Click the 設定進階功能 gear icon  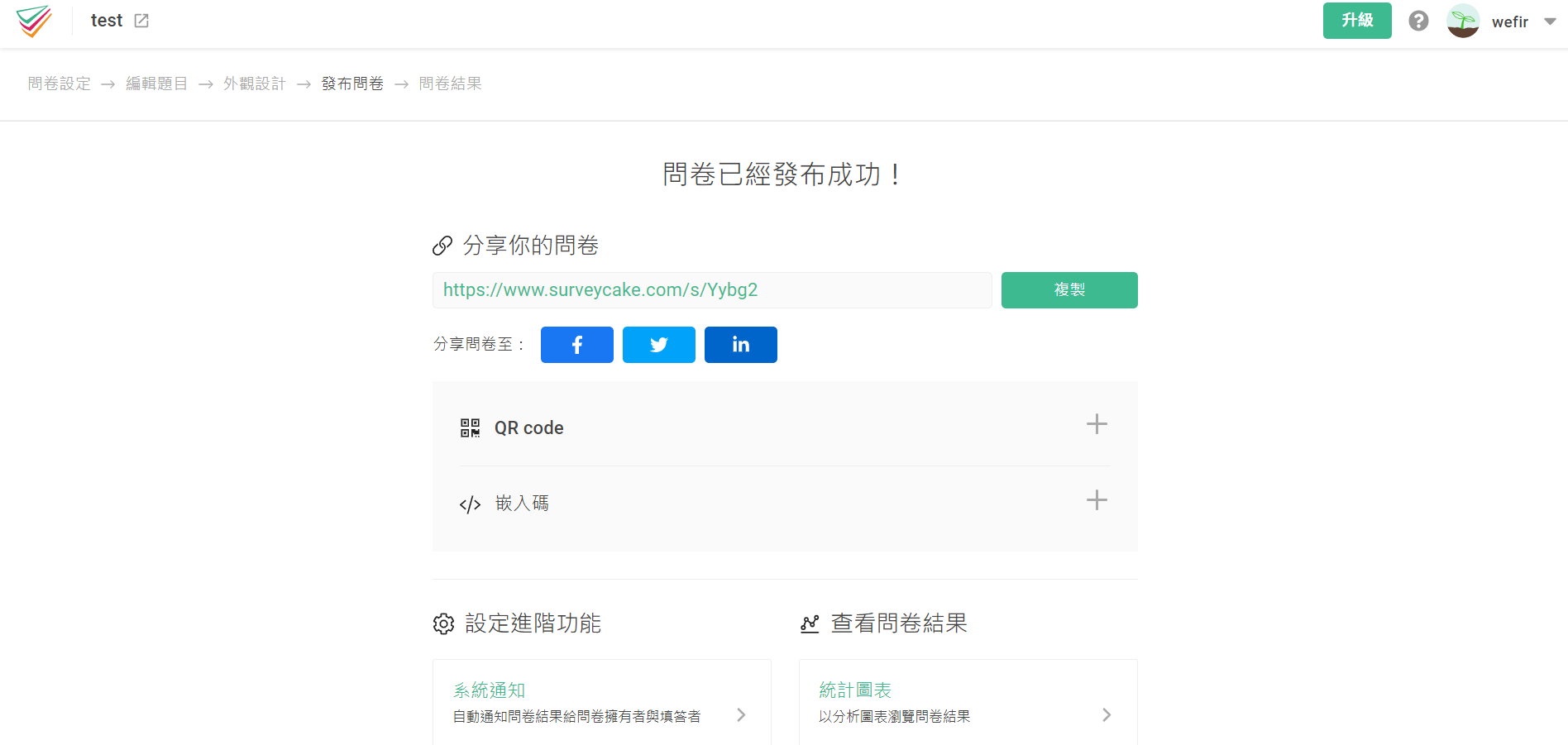pos(443,623)
